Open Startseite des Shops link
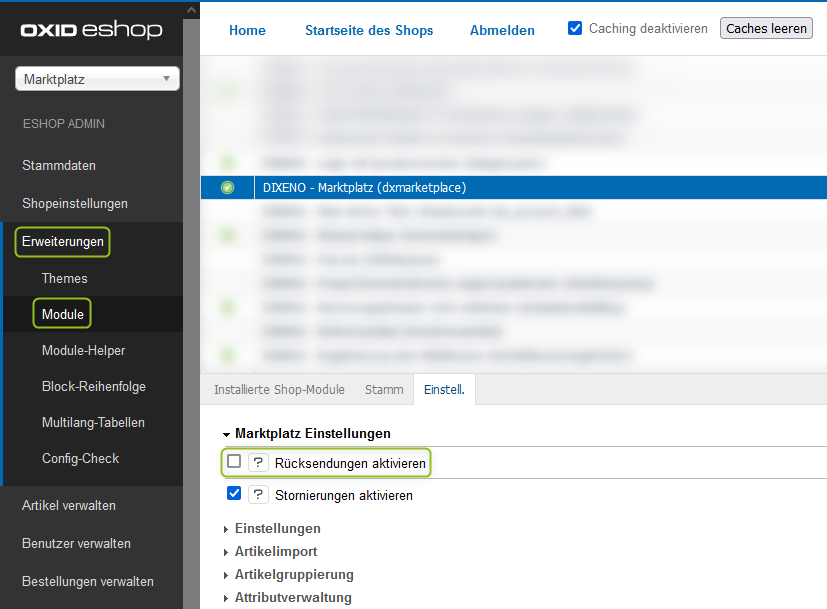Image resolution: width=827 pixels, height=609 pixels. [x=369, y=30]
